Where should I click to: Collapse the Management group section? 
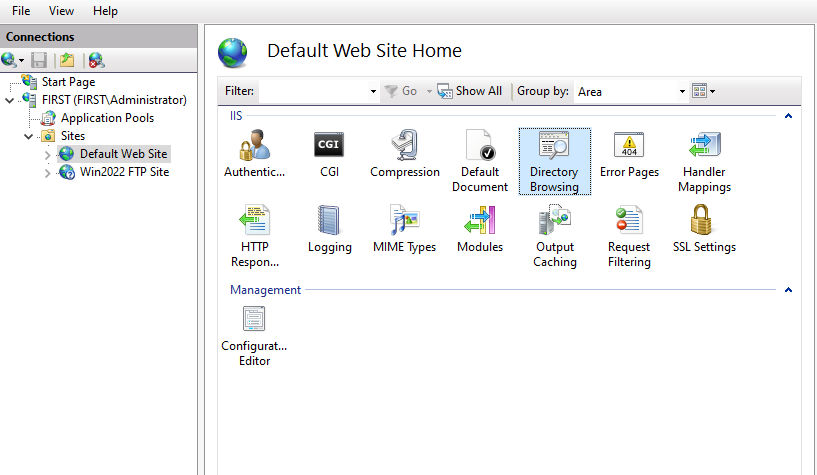pyautogui.click(x=788, y=290)
